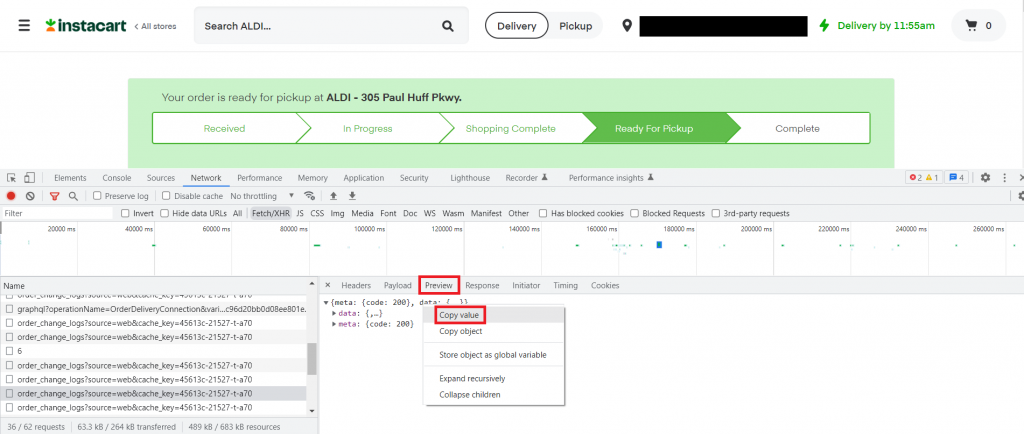Filter requests by Fetch/XHR type
Image resolution: width=1024 pixels, height=434 pixels.
point(271,213)
